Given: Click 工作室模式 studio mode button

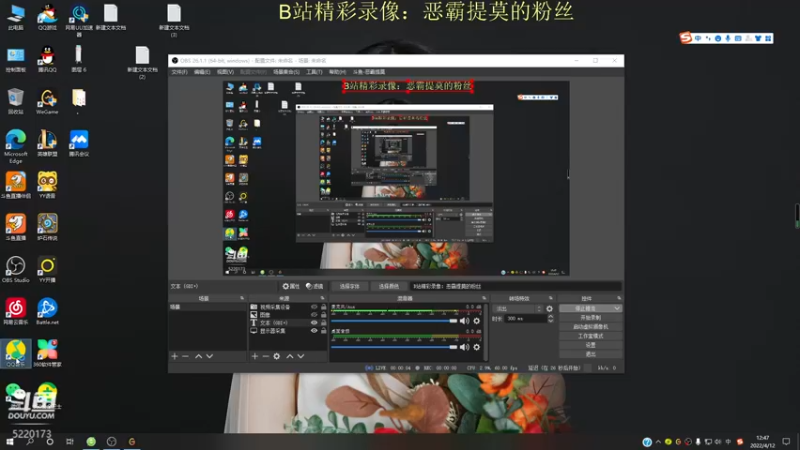Looking at the screenshot, I should pos(590,336).
